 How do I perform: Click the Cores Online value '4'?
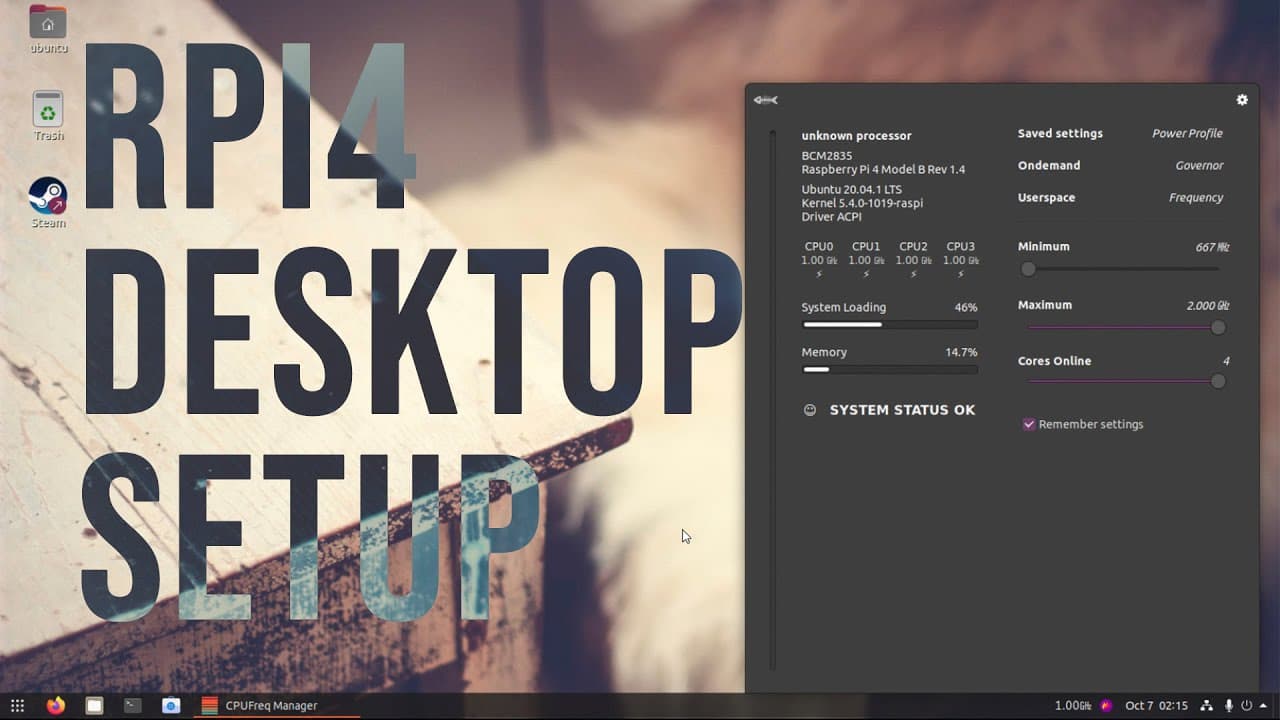pyautogui.click(x=1226, y=361)
